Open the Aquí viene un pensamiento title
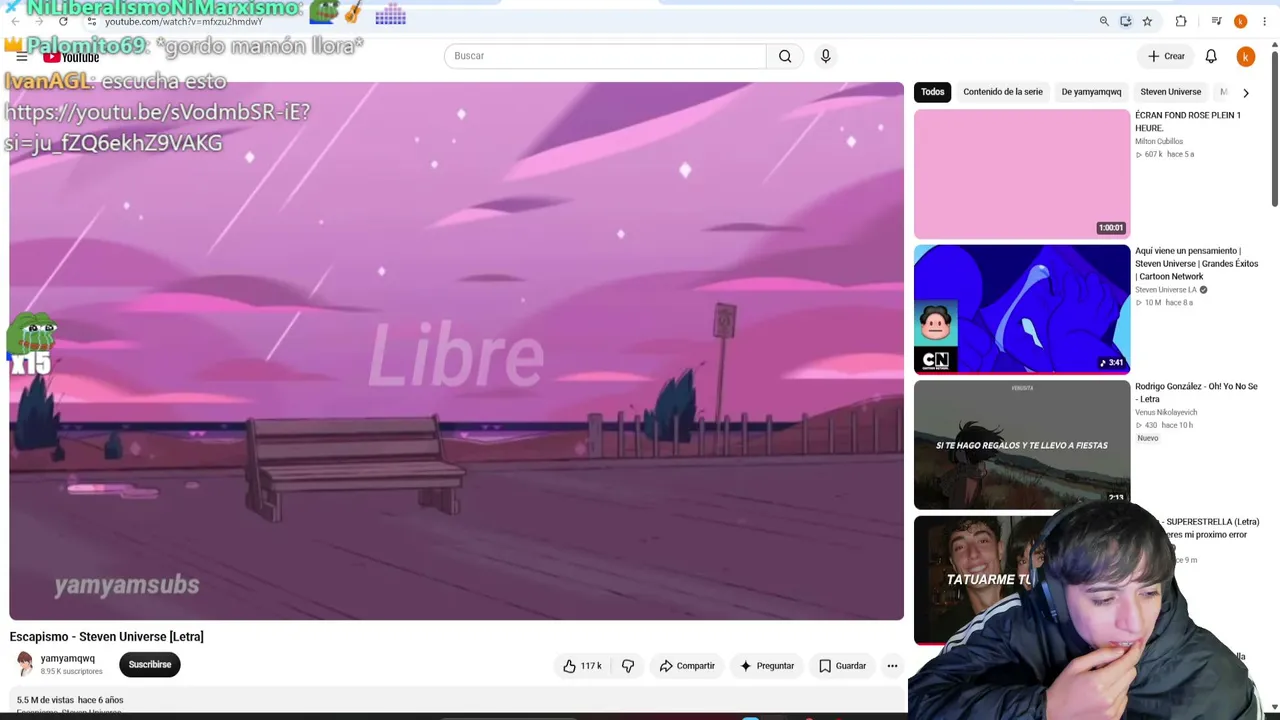The width and height of the screenshot is (1280, 720). (1197, 264)
